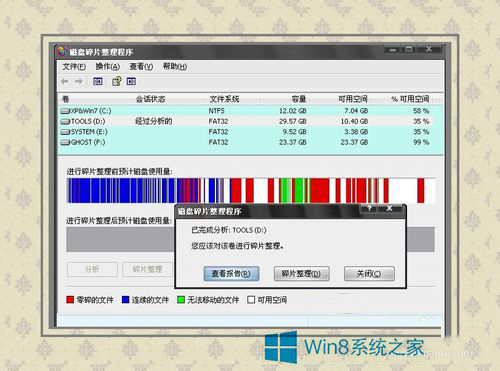500x371 pixels.
Task: Open the 操作(A) menu
Action: 107,67
